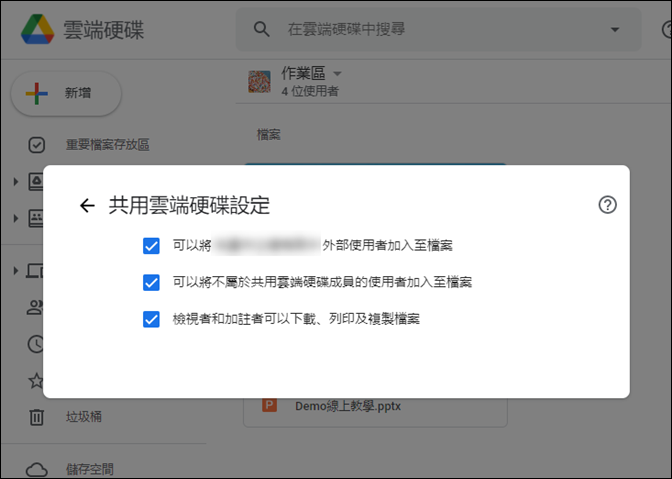This screenshot has width=672, height=479.
Task: Open the search options dropdown arrow
Action: (615, 30)
